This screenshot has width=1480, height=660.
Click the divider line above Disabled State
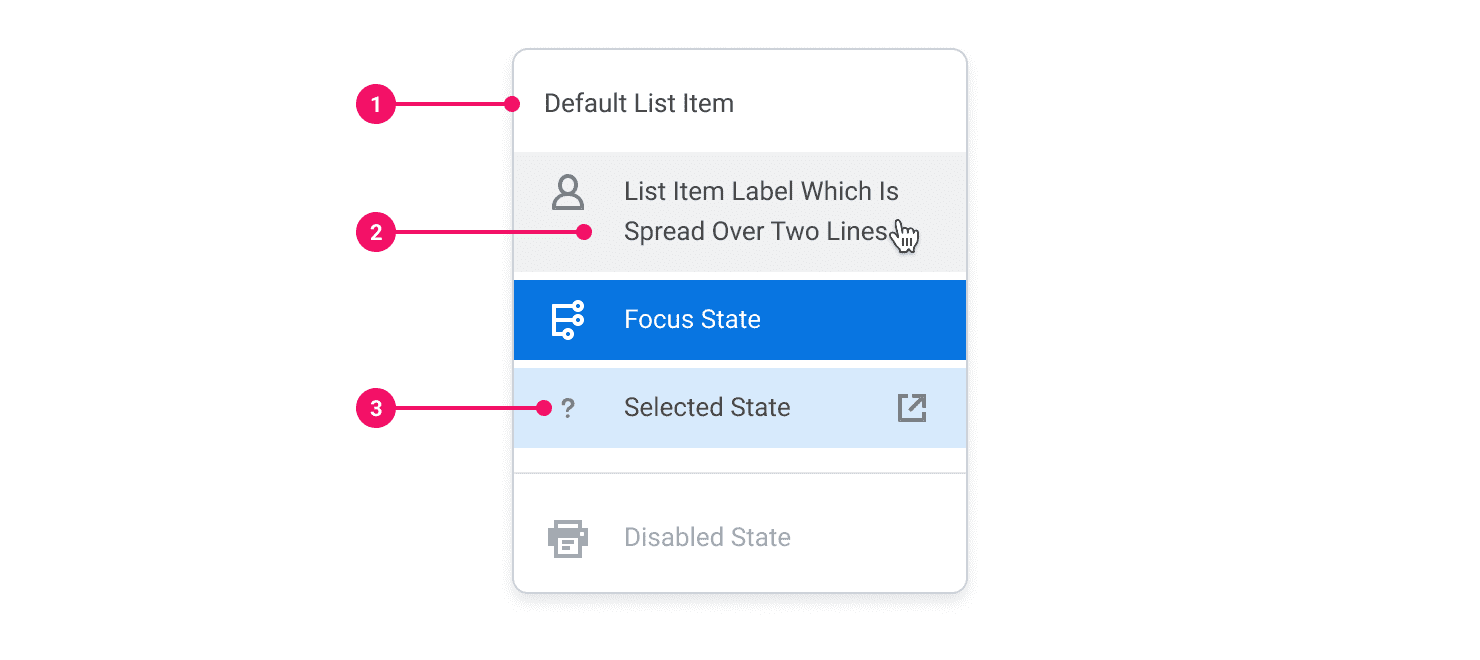[740, 473]
